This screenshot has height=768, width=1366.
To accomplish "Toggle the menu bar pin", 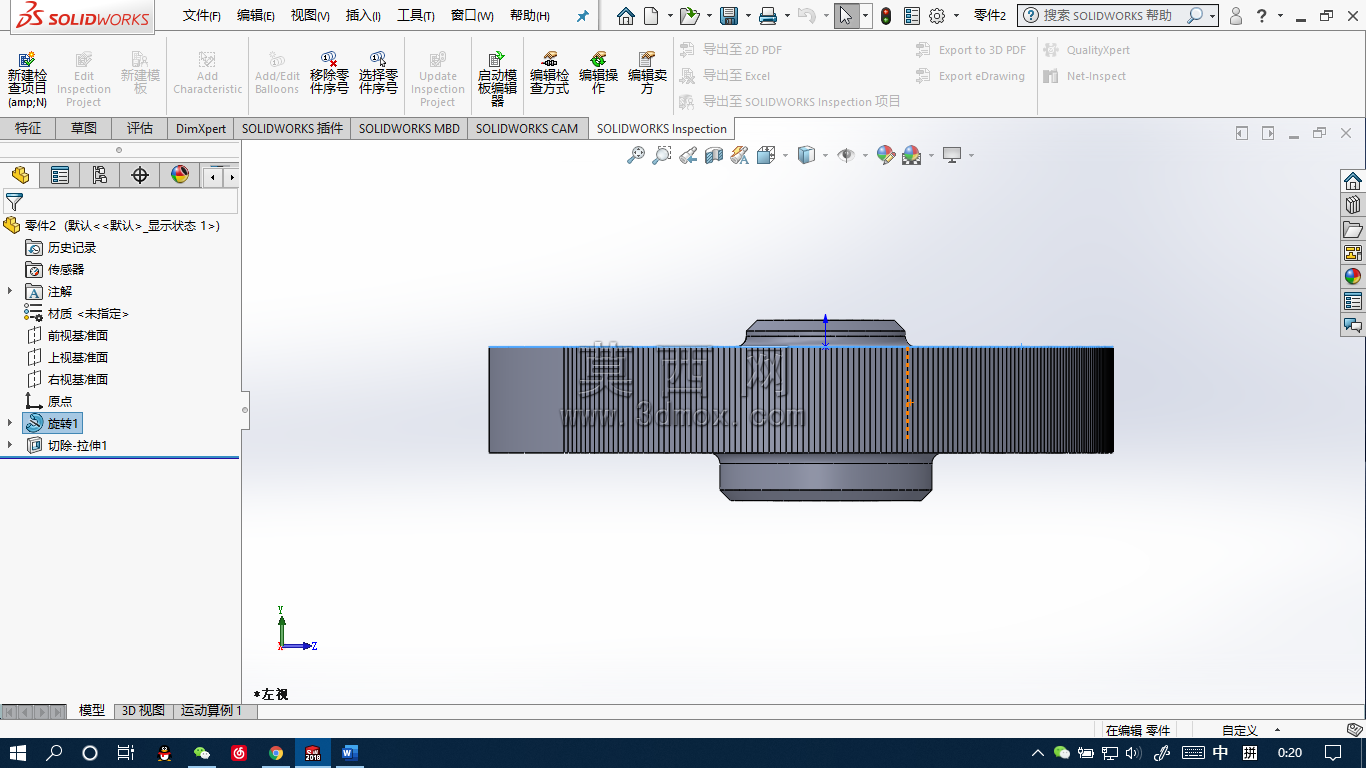I will click(x=583, y=16).
